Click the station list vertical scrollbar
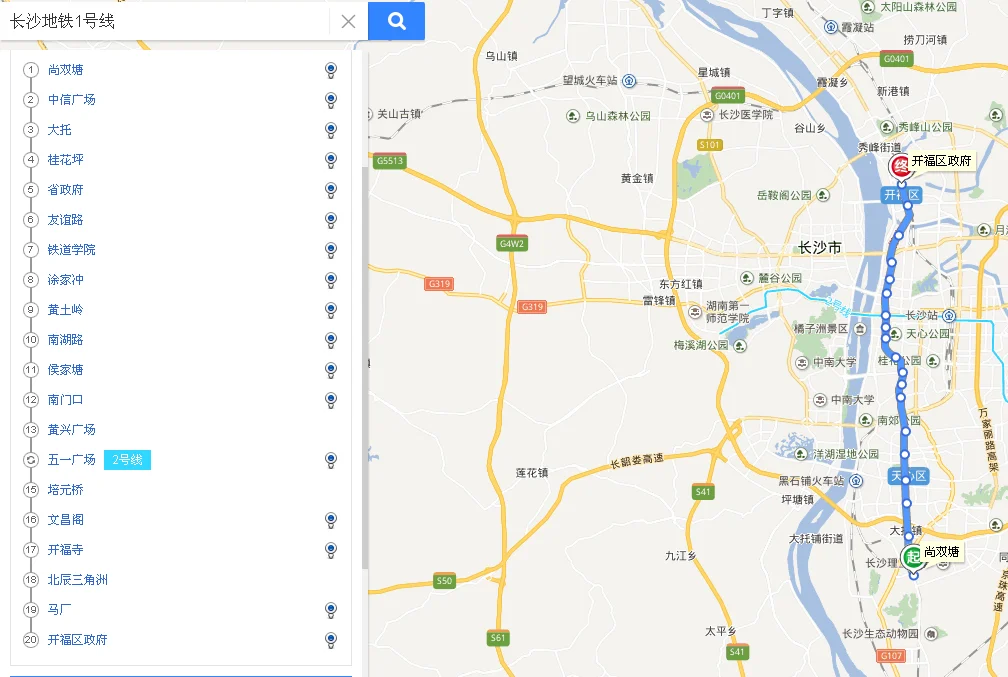The height and width of the screenshot is (677, 1008). point(365,366)
